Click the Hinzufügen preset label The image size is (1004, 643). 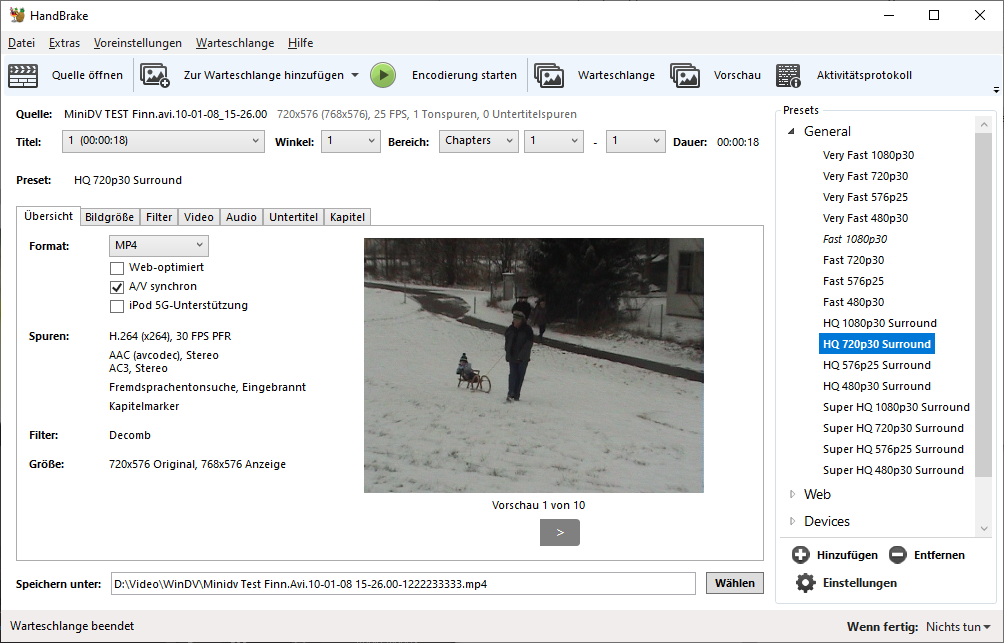click(847, 555)
